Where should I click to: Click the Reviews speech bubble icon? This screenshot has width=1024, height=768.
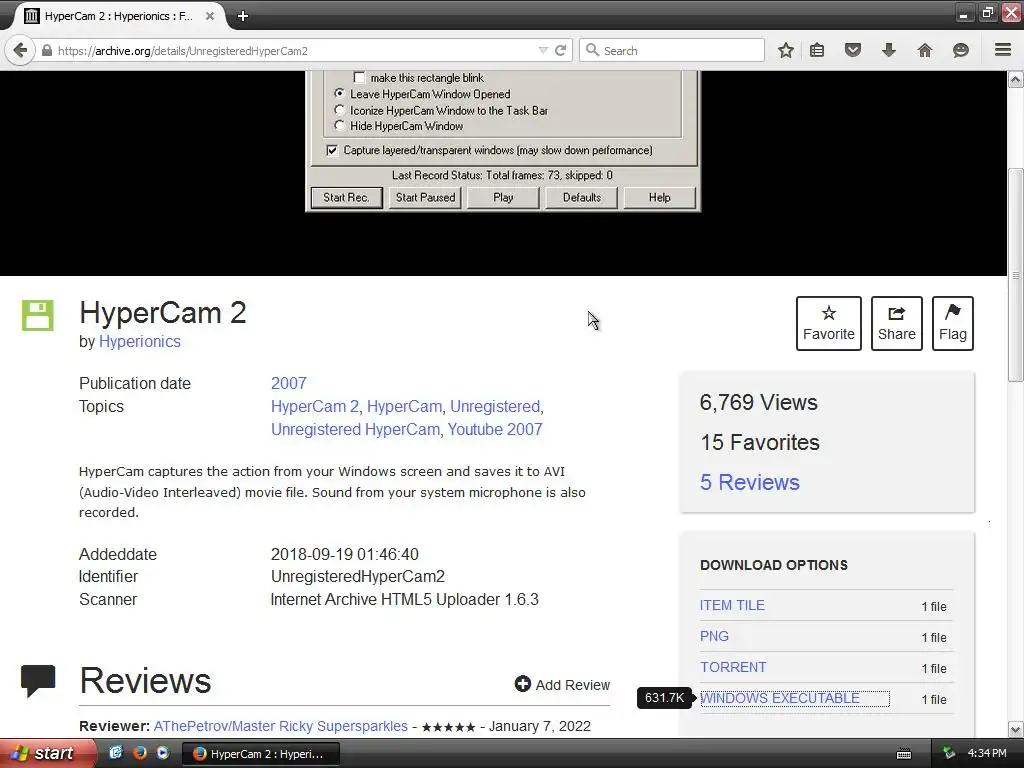point(38,680)
